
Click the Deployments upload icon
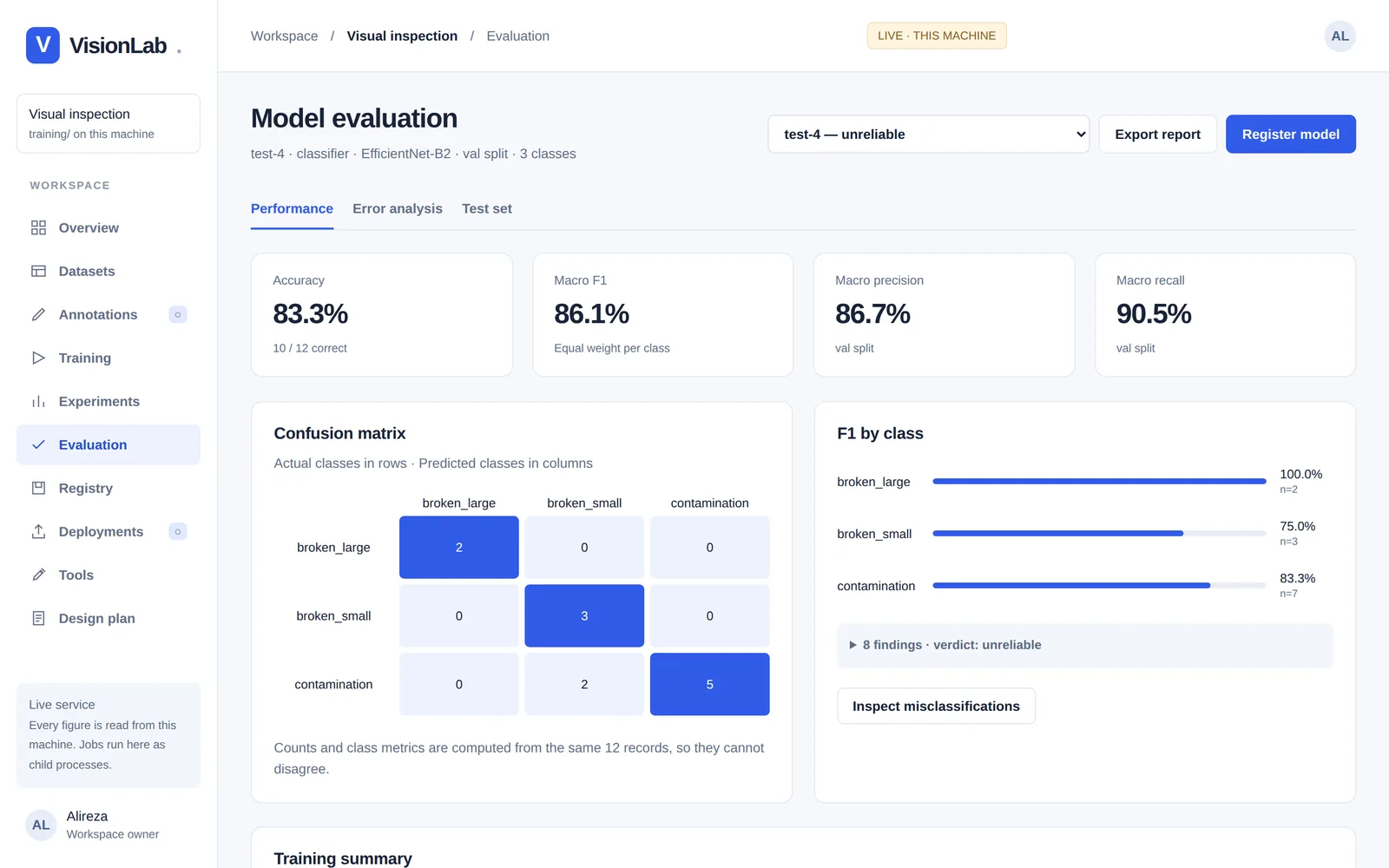pos(38,531)
